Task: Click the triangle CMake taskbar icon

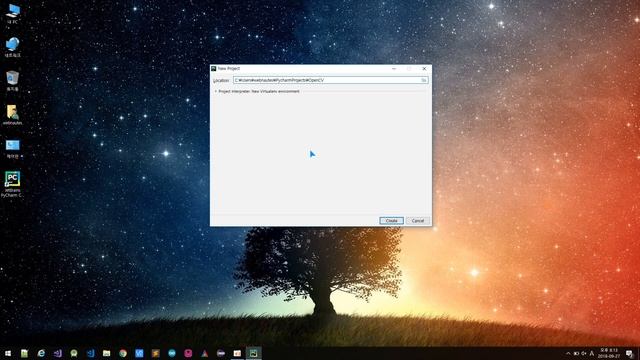Action: coord(204,353)
